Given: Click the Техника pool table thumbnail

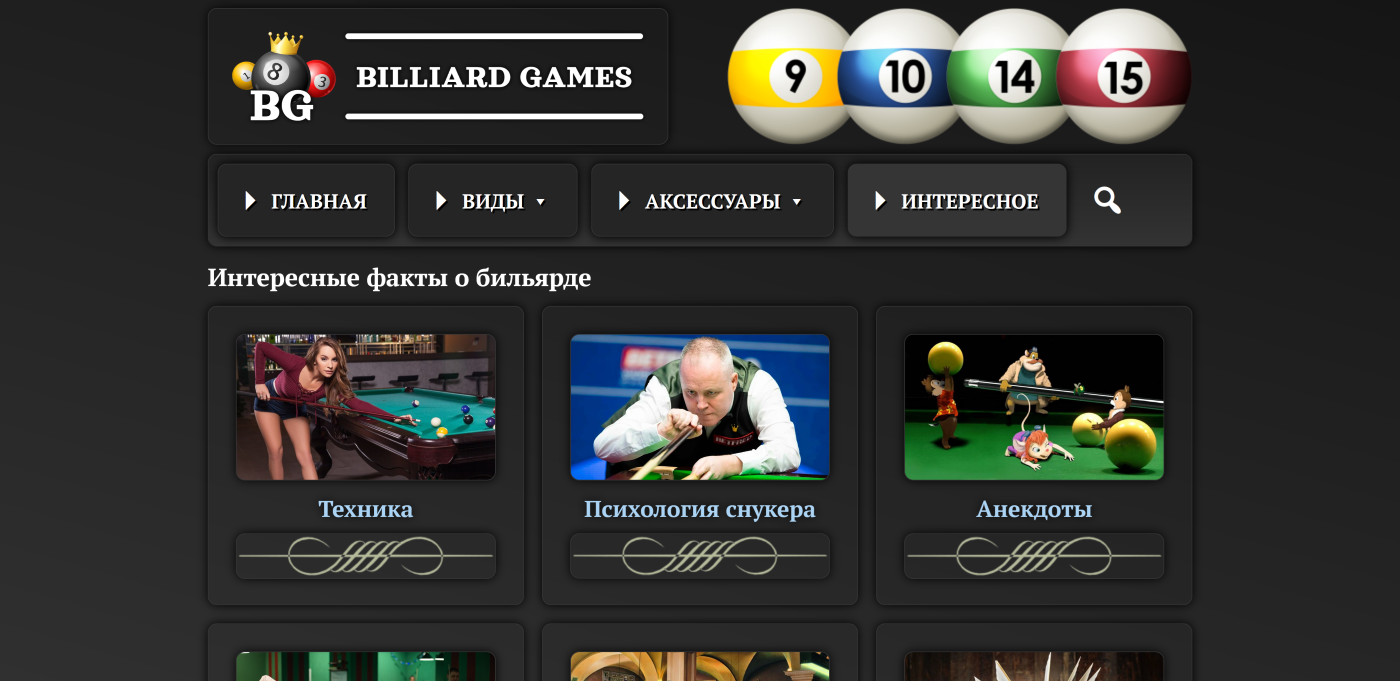Looking at the screenshot, I should pyautogui.click(x=366, y=407).
